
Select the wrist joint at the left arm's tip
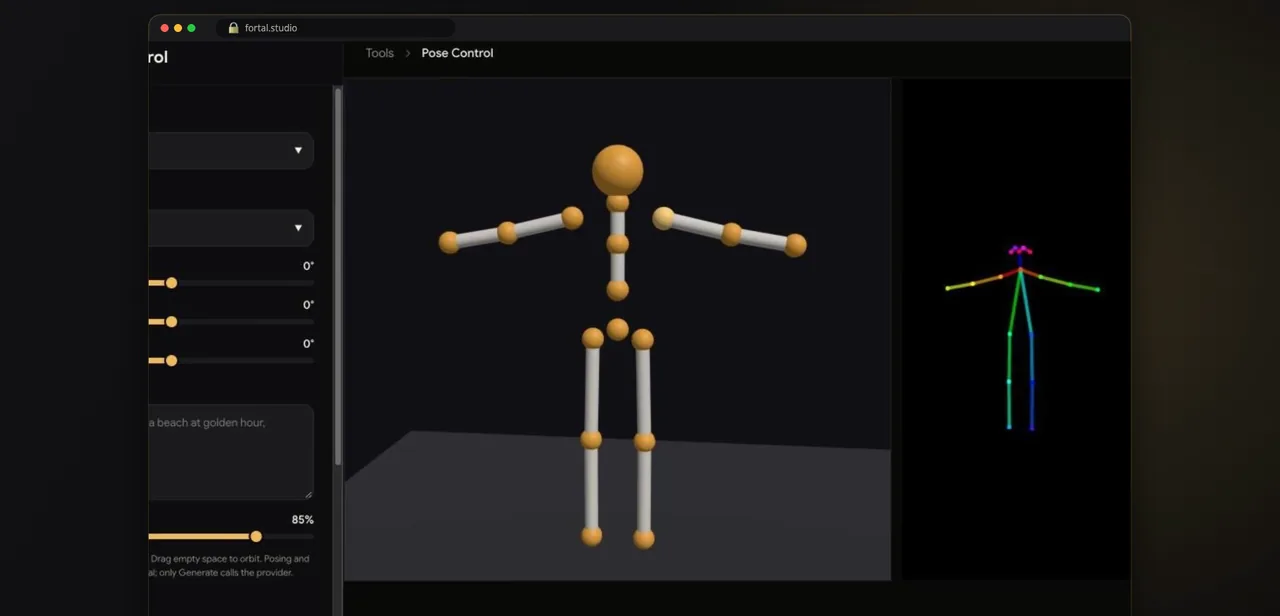[449, 242]
